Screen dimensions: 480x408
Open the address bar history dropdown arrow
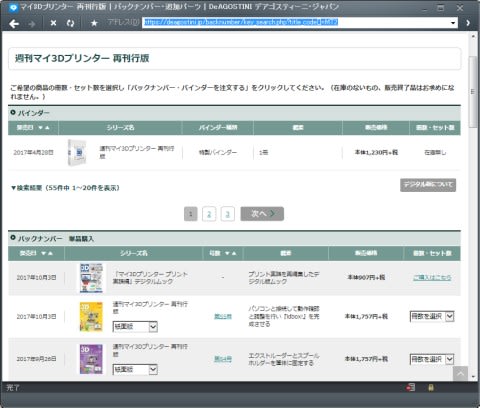[453, 23]
